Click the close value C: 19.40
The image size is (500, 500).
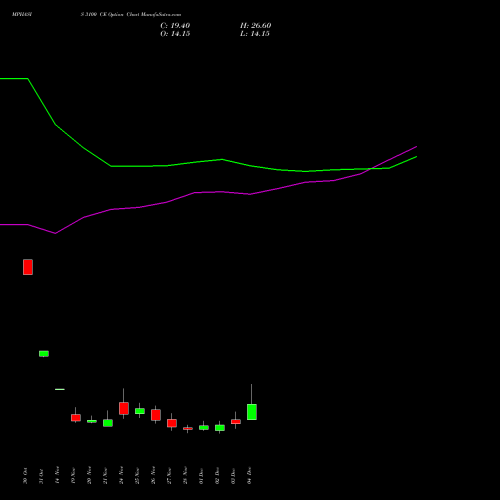coord(175,26)
